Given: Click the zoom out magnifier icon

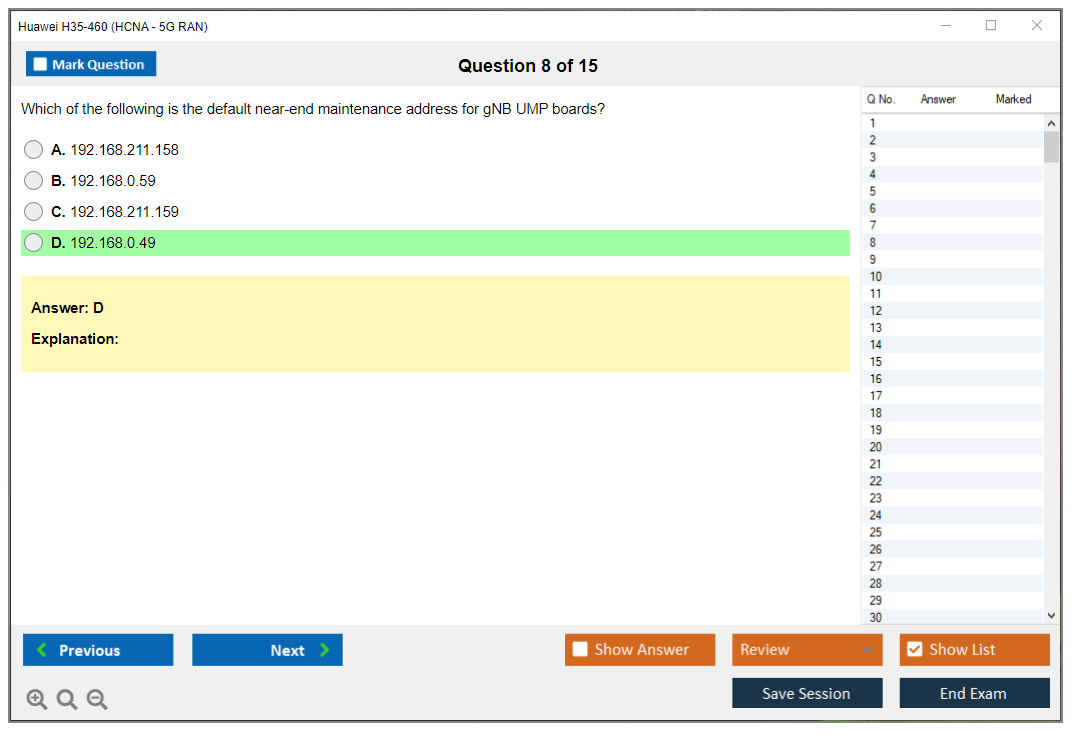Looking at the screenshot, I should [97, 700].
